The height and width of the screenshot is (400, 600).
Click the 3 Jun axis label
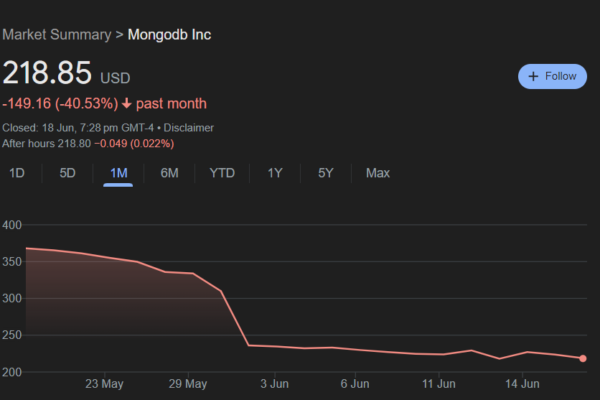274,384
